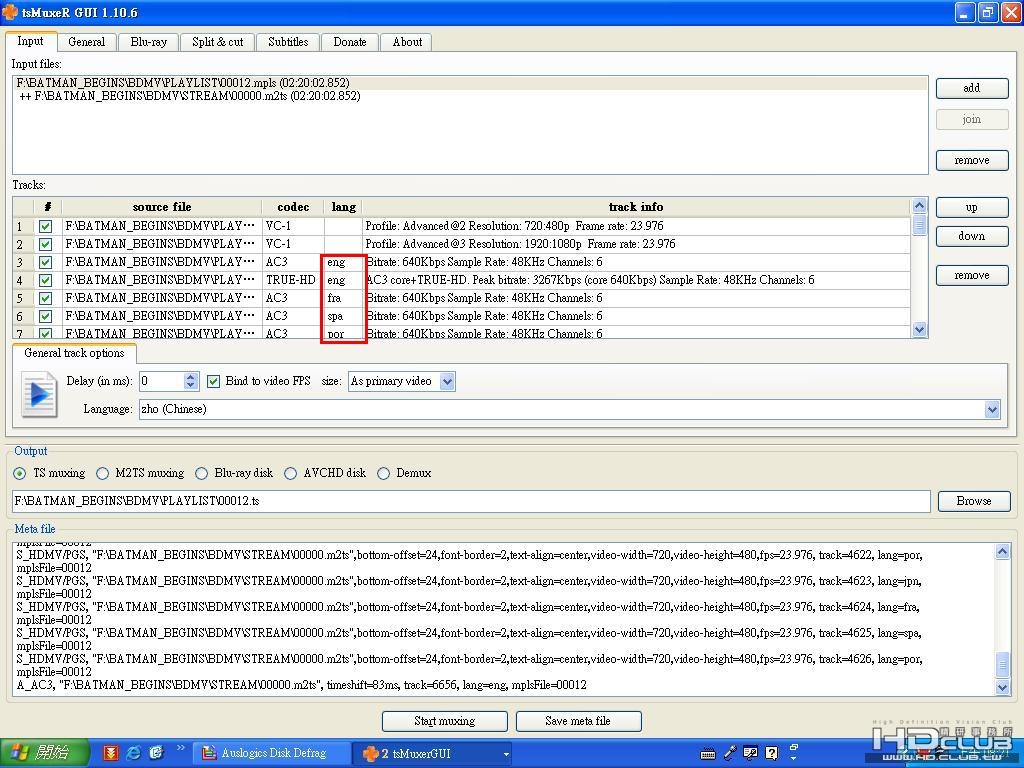
Task: Click remove button beside input files
Action: (x=972, y=161)
